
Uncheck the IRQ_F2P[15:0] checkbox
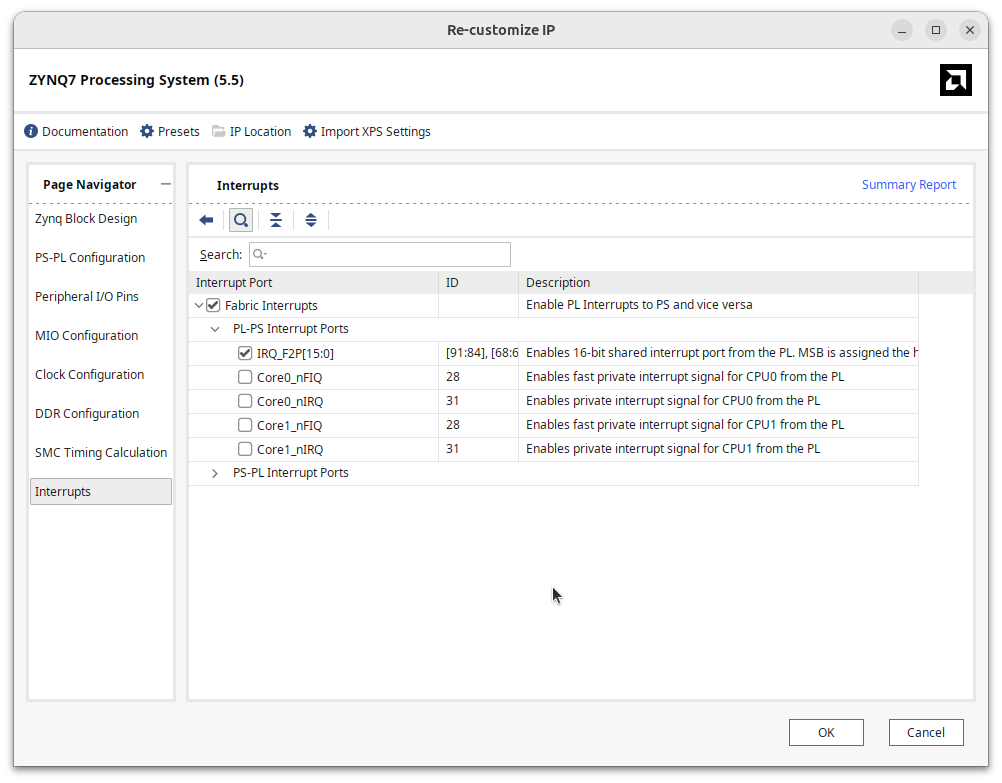coord(245,353)
